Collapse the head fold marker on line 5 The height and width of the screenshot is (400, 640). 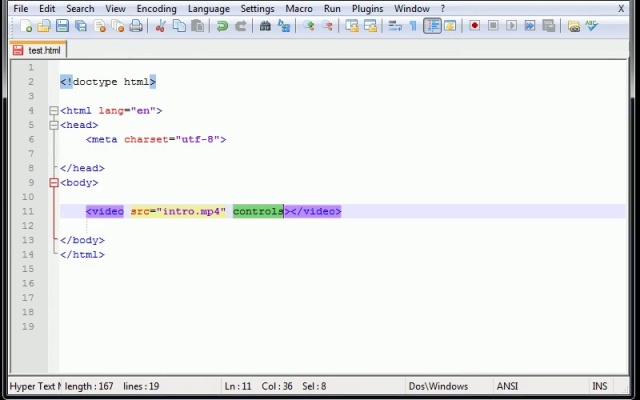(x=54, y=125)
